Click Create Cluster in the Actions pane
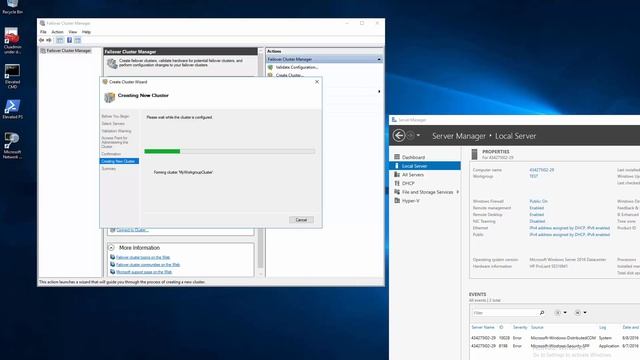Image resolution: width=640 pixels, height=360 pixels. tap(289, 75)
